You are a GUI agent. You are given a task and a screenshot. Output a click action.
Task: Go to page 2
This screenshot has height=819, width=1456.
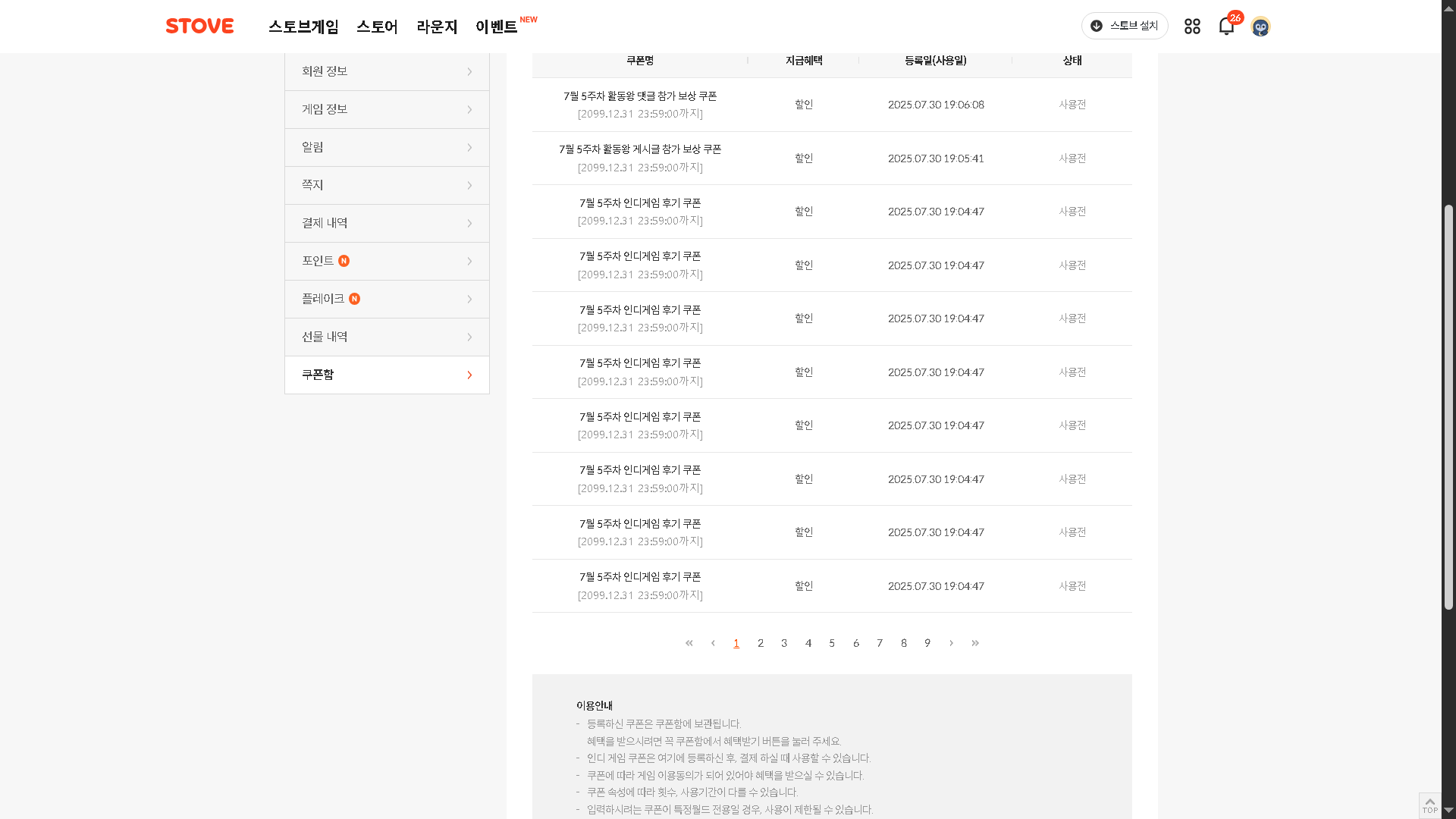(761, 643)
